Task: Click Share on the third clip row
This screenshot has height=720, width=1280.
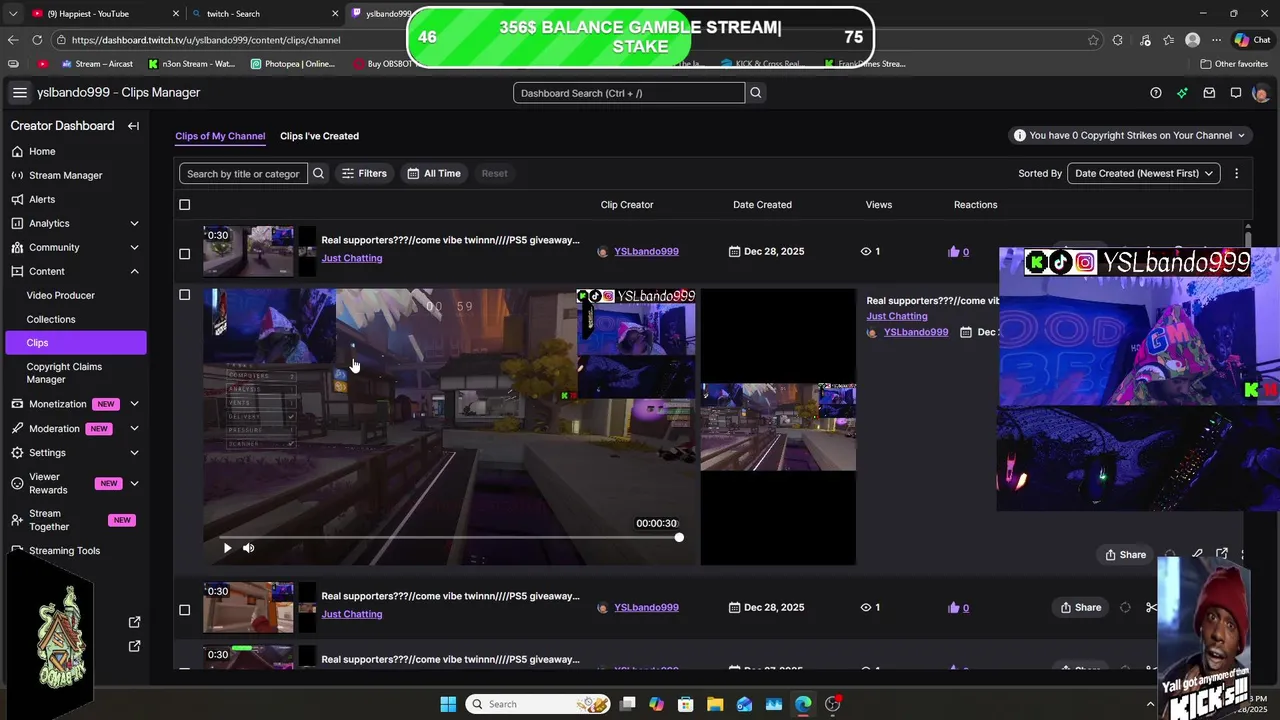Action: 1080,607
